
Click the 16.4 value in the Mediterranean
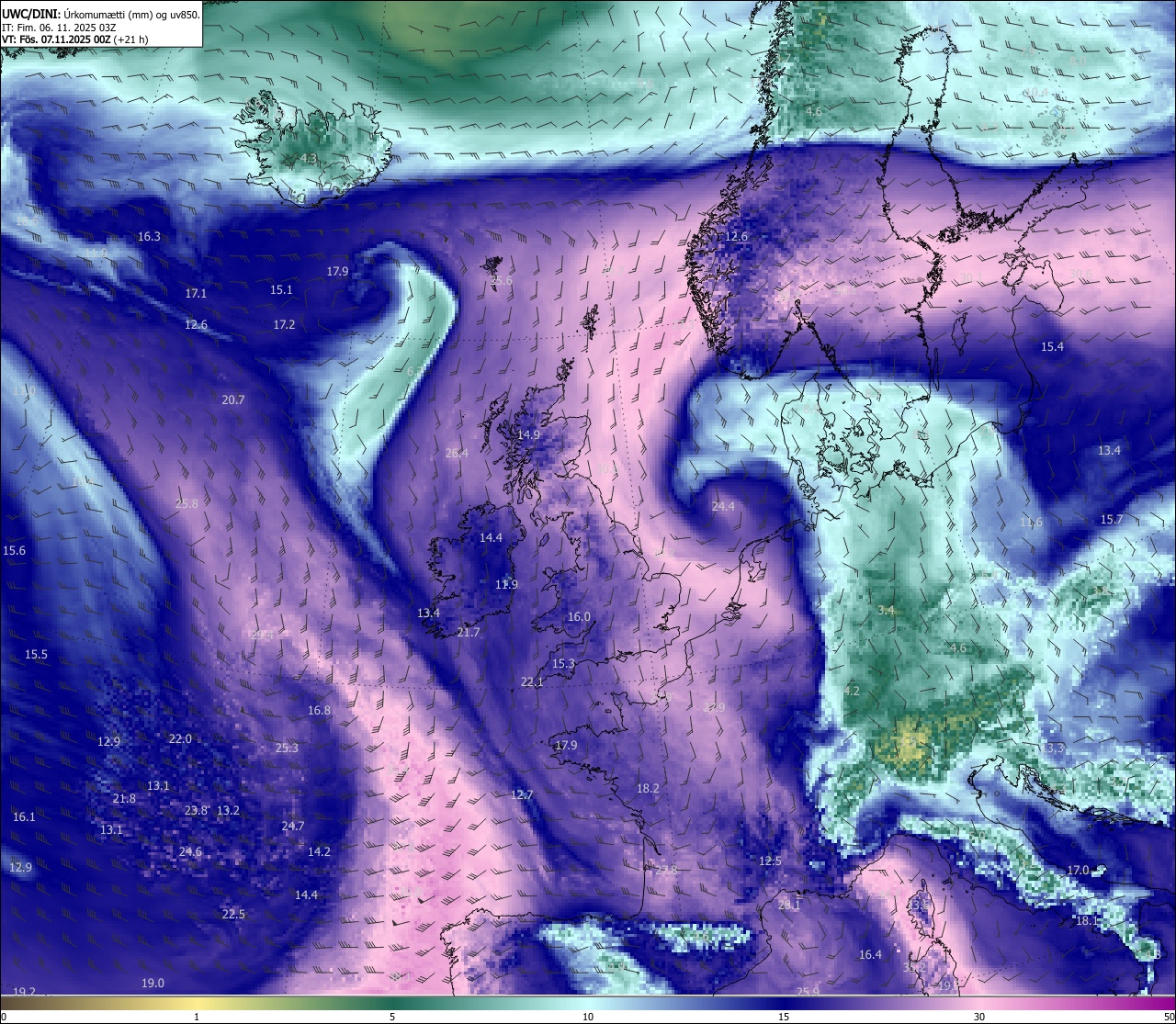pos(870,954)
